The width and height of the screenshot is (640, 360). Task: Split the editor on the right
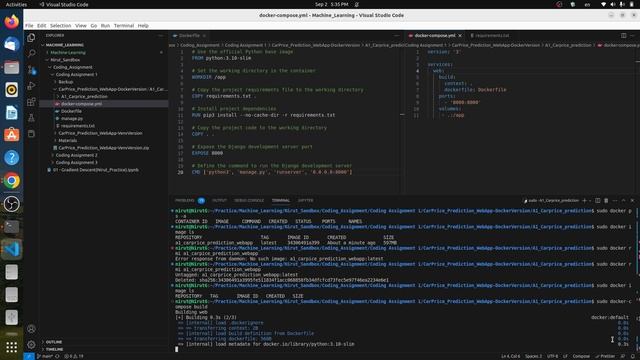(623, 36)
